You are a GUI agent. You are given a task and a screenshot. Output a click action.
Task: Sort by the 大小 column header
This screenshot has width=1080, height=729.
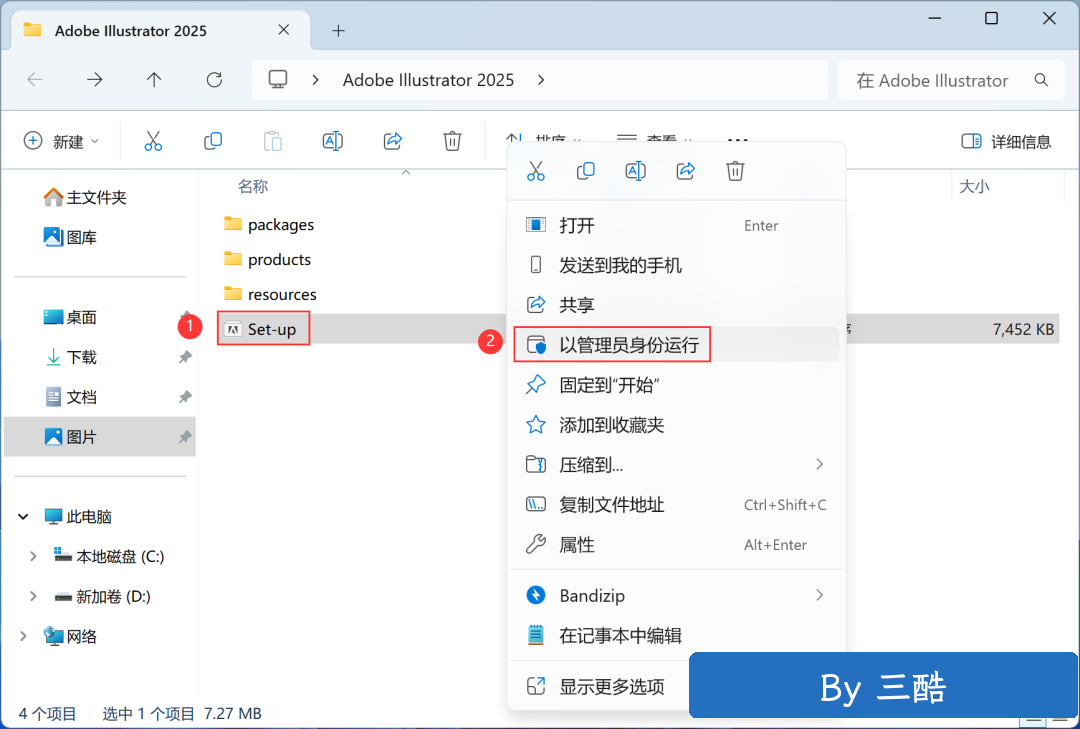pos(974,186)
